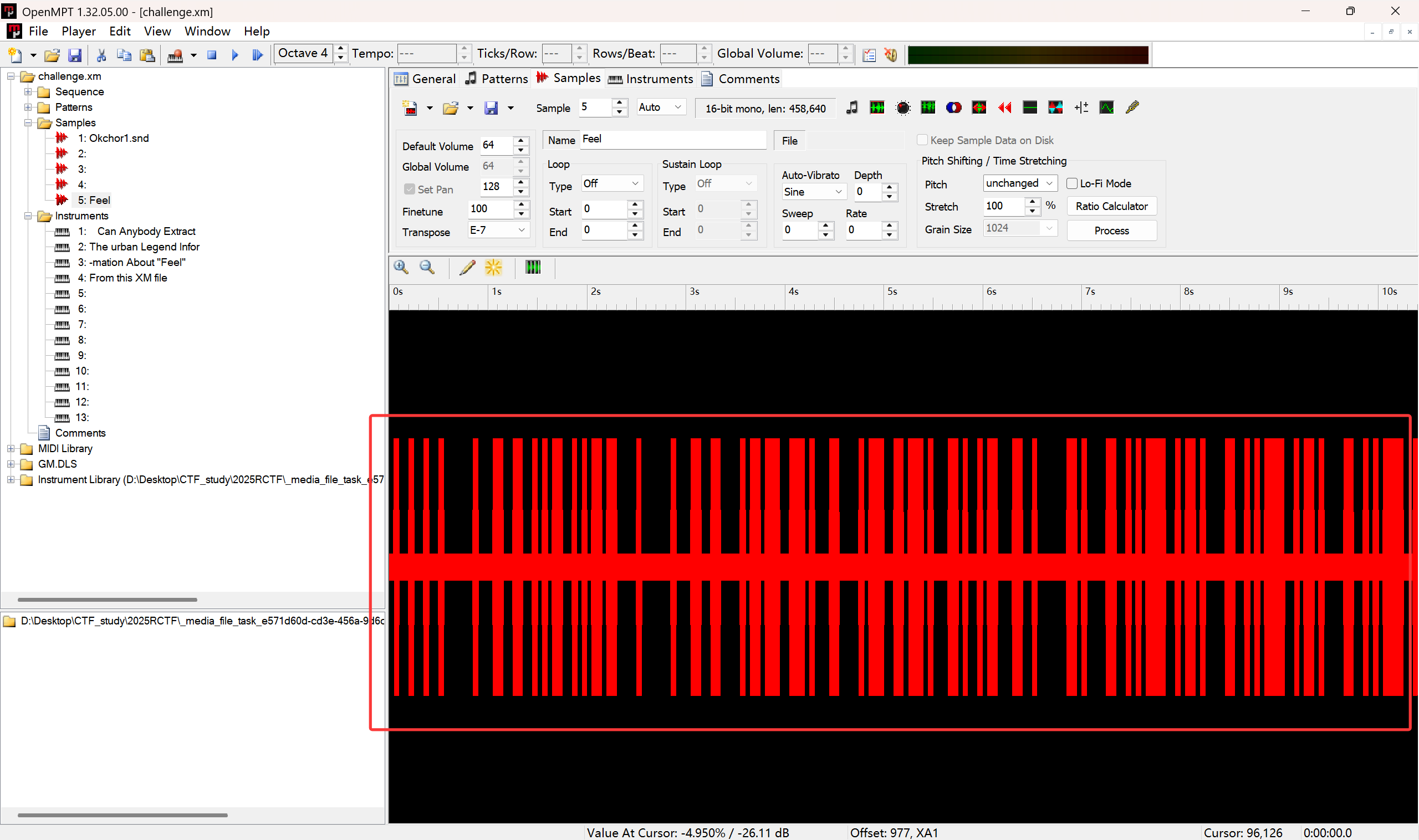This screenshot has width=1419, height=840.
Task: Click the record sample icon
Action: tap(903, 107)
